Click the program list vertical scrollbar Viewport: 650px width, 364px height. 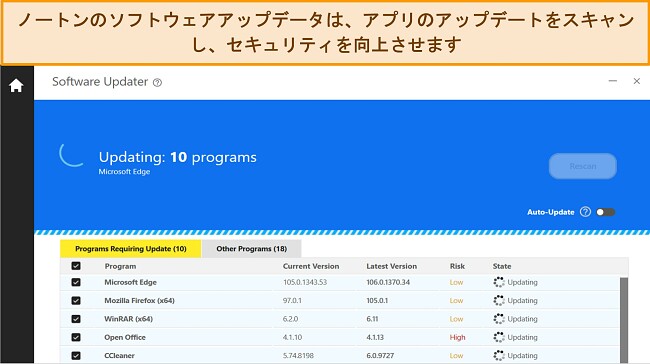click(623, 320)
